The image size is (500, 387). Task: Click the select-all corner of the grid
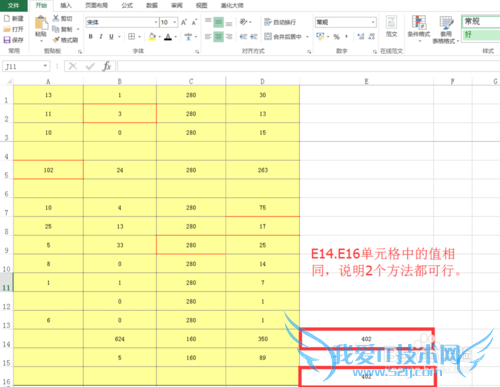pyautogui.click(x=8, y=81)
